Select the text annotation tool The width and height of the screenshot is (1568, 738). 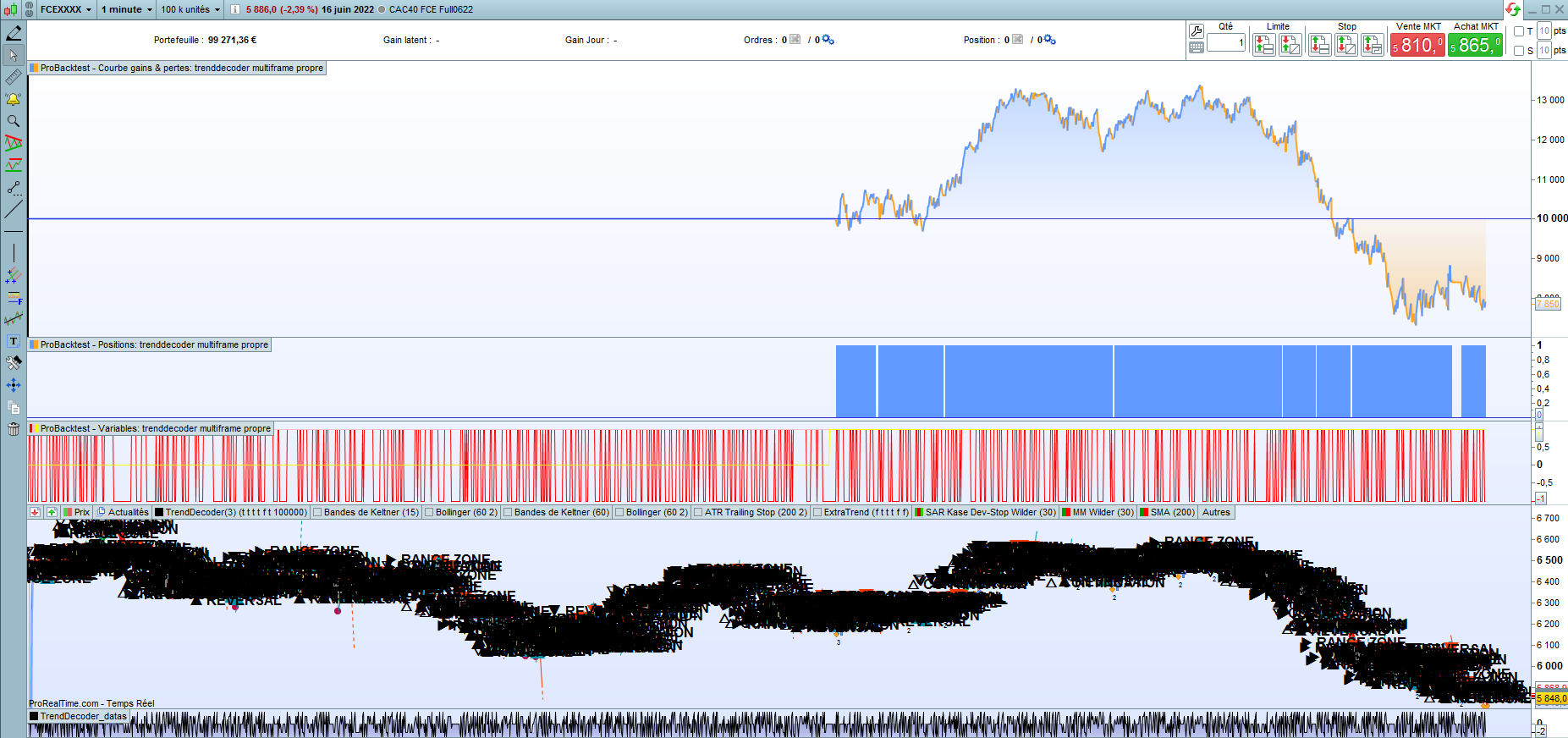(x=14, y=341)
